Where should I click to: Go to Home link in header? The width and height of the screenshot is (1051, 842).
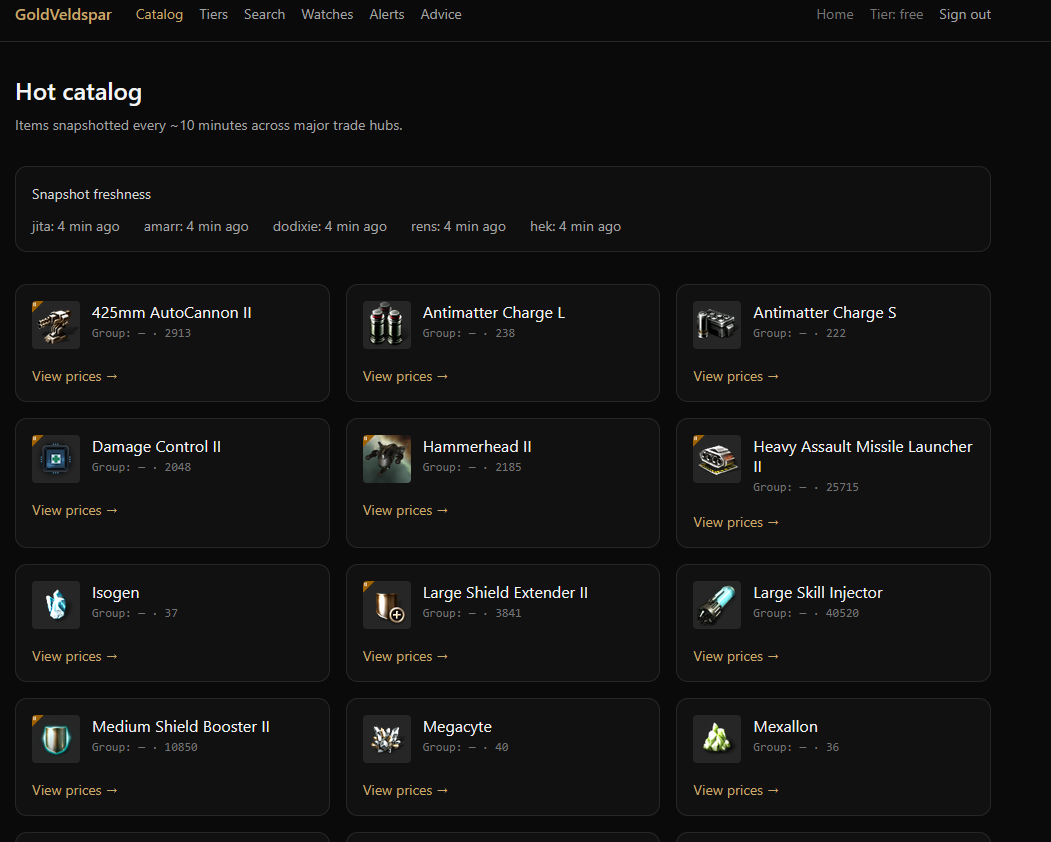pyautogui.click(x=834, y=15)
